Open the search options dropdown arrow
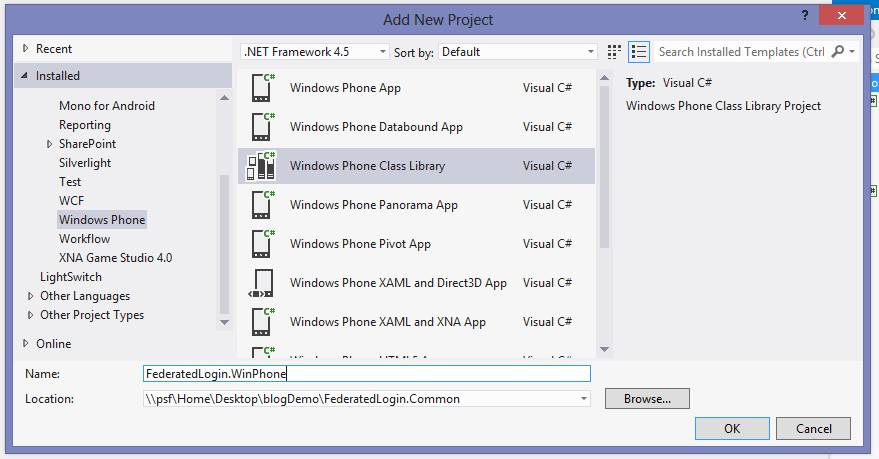 pyautogui.click(x=852, y=52)
